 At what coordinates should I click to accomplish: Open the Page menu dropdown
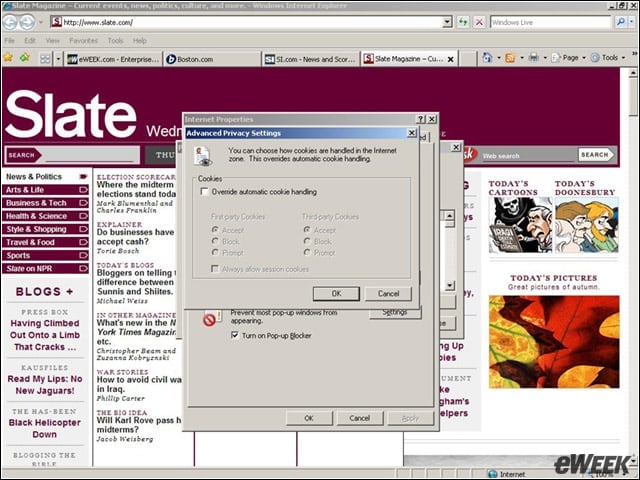point(569,58)
